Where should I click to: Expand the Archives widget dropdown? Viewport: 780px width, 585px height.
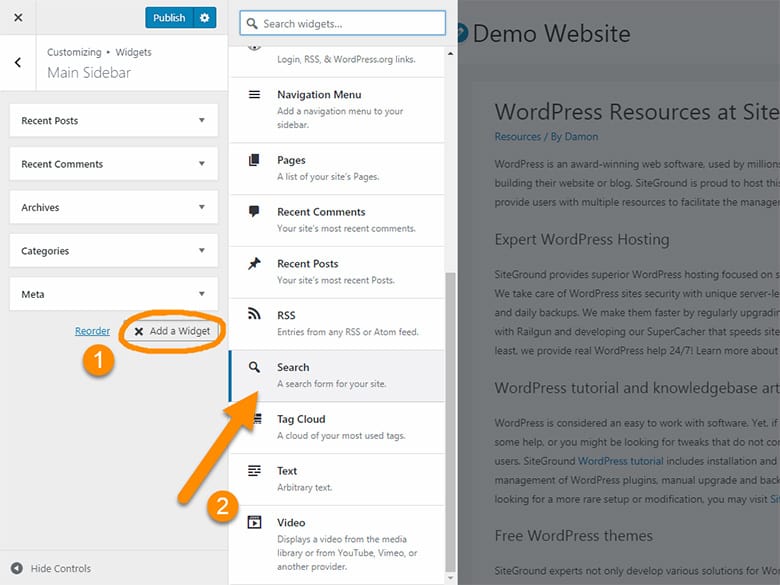(x=201, y=207)
